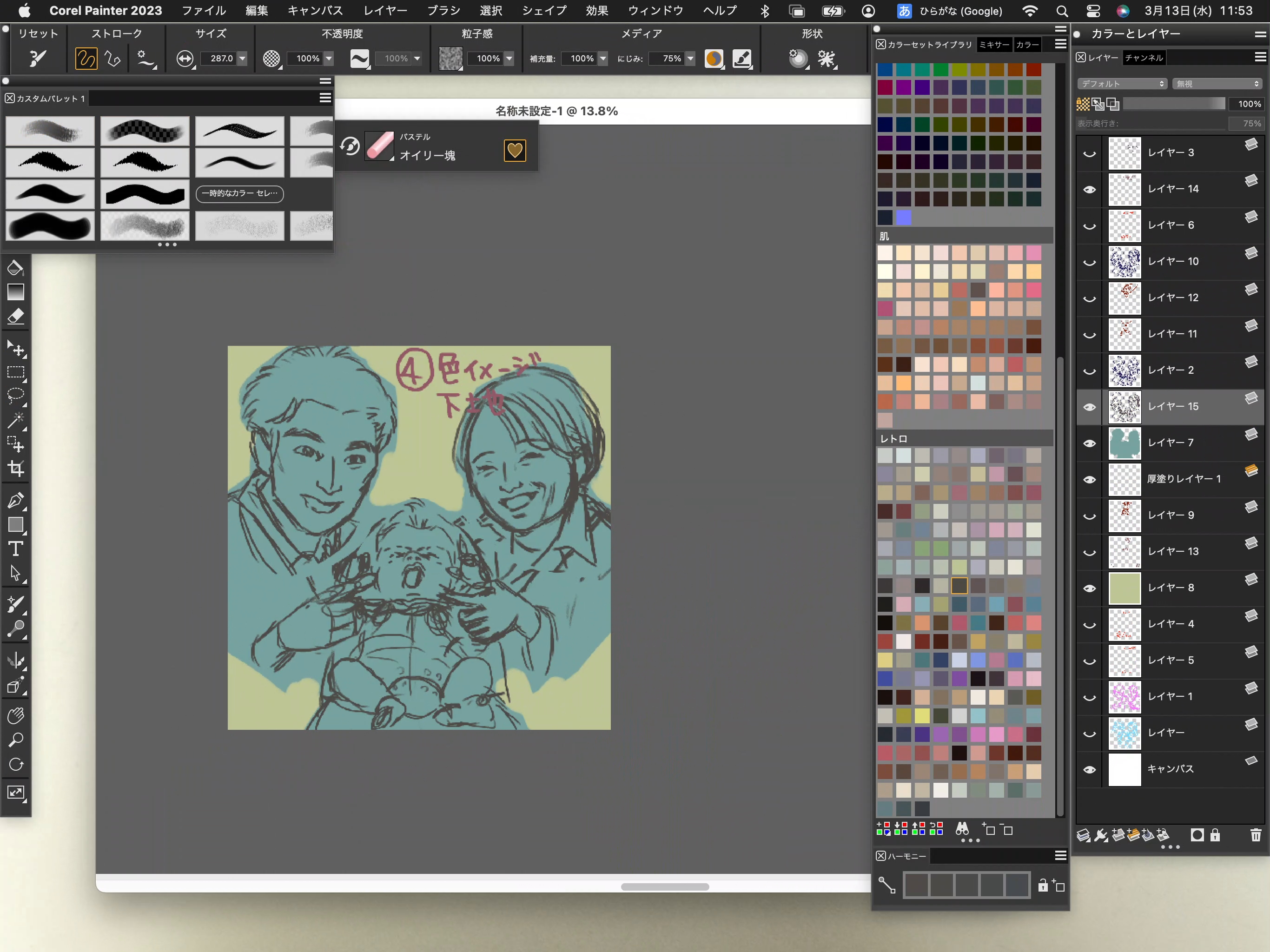The width and height of the screenshot is (1270, 952).
Task: Hide レイヤー 7
Action: [x=1089, y=443]
